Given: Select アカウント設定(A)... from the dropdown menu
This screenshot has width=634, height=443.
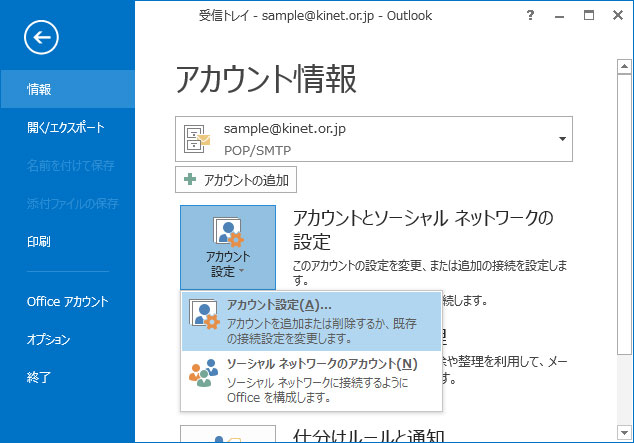Looking at the screenshot, I should (x=311, y=321).
